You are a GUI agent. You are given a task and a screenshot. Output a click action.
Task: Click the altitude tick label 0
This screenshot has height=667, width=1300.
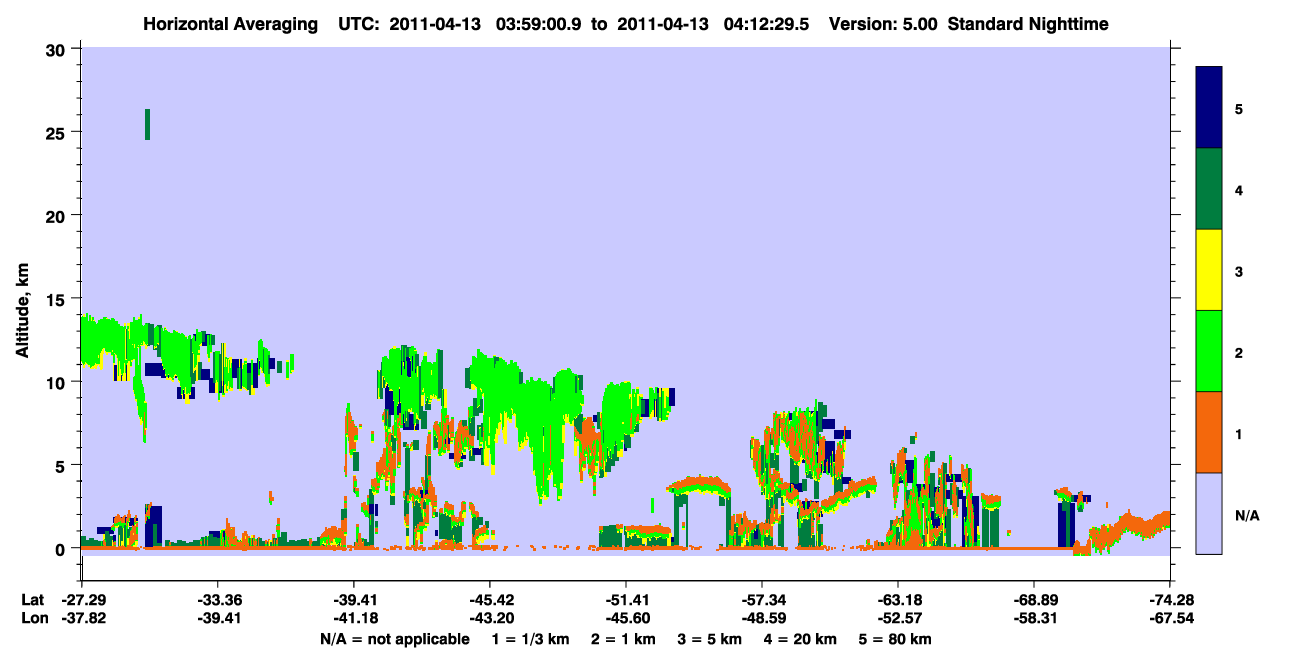tap(63, 549)
